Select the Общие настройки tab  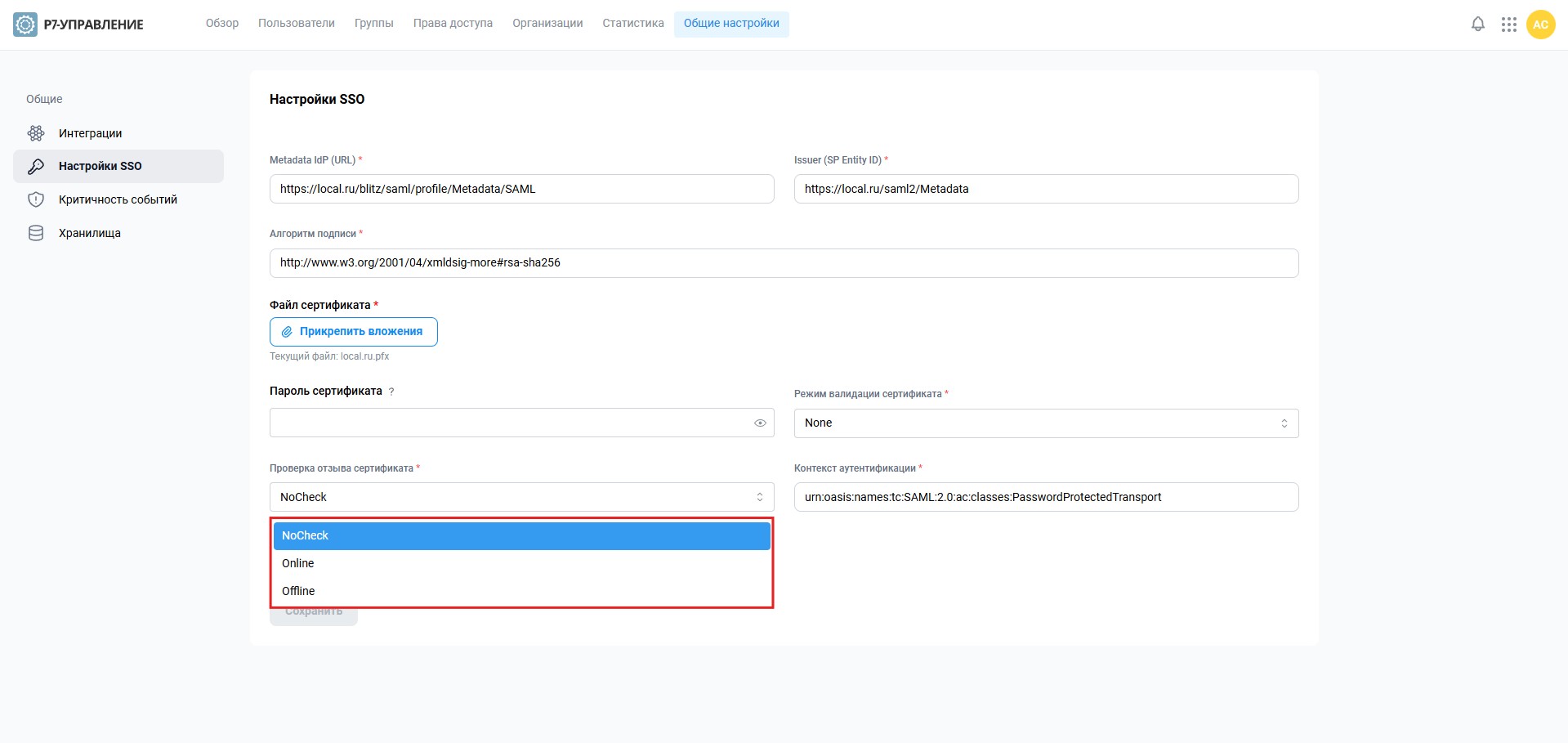point(731,24)
